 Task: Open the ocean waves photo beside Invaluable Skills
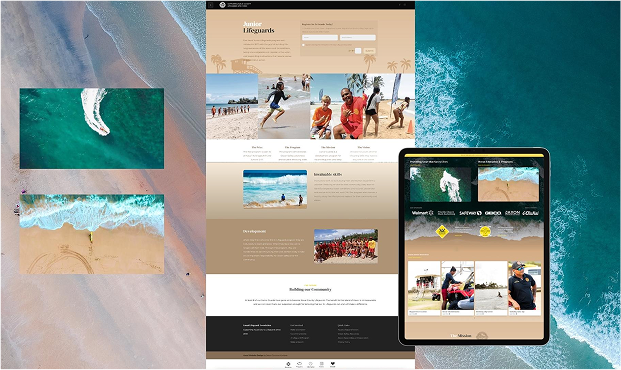tap(275, 189)
